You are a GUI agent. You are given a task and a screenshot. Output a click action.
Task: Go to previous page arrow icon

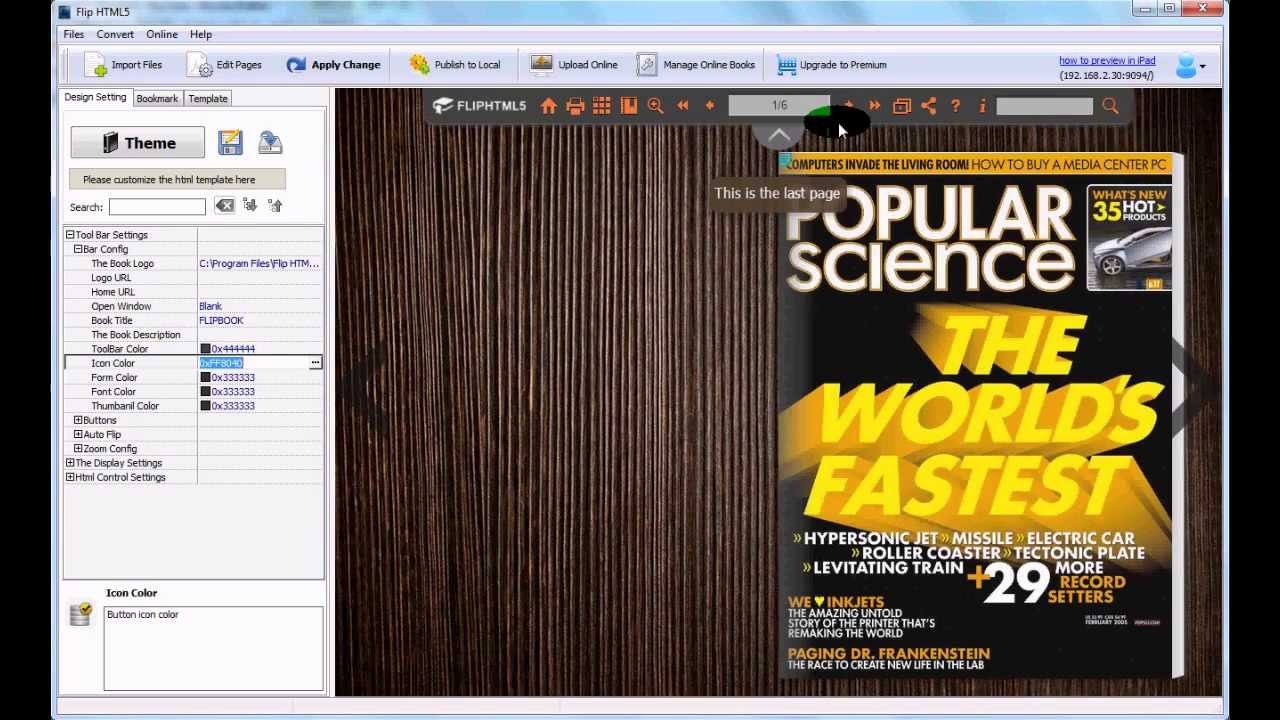[710, 106]
